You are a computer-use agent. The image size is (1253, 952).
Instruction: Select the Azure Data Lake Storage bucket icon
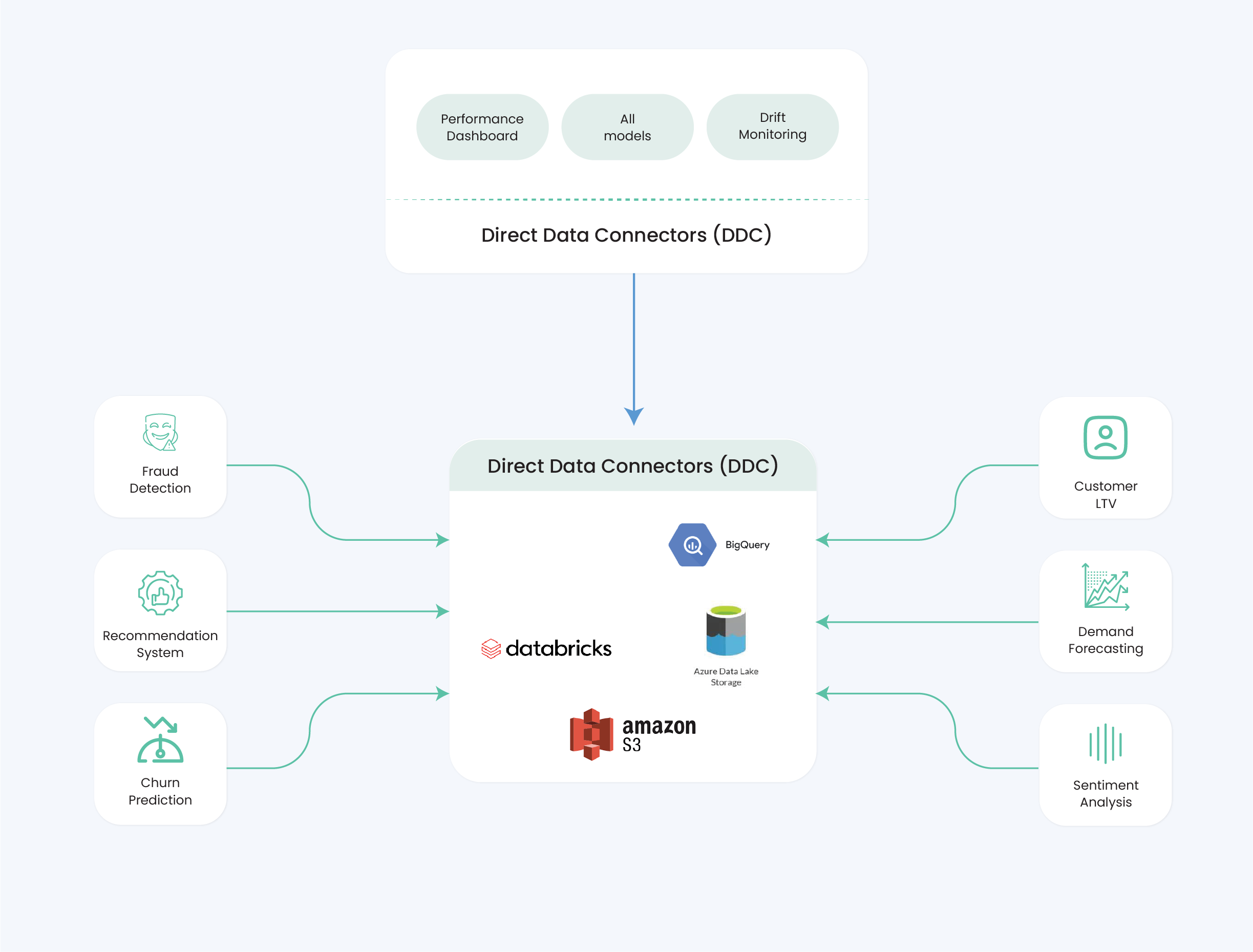726,630
